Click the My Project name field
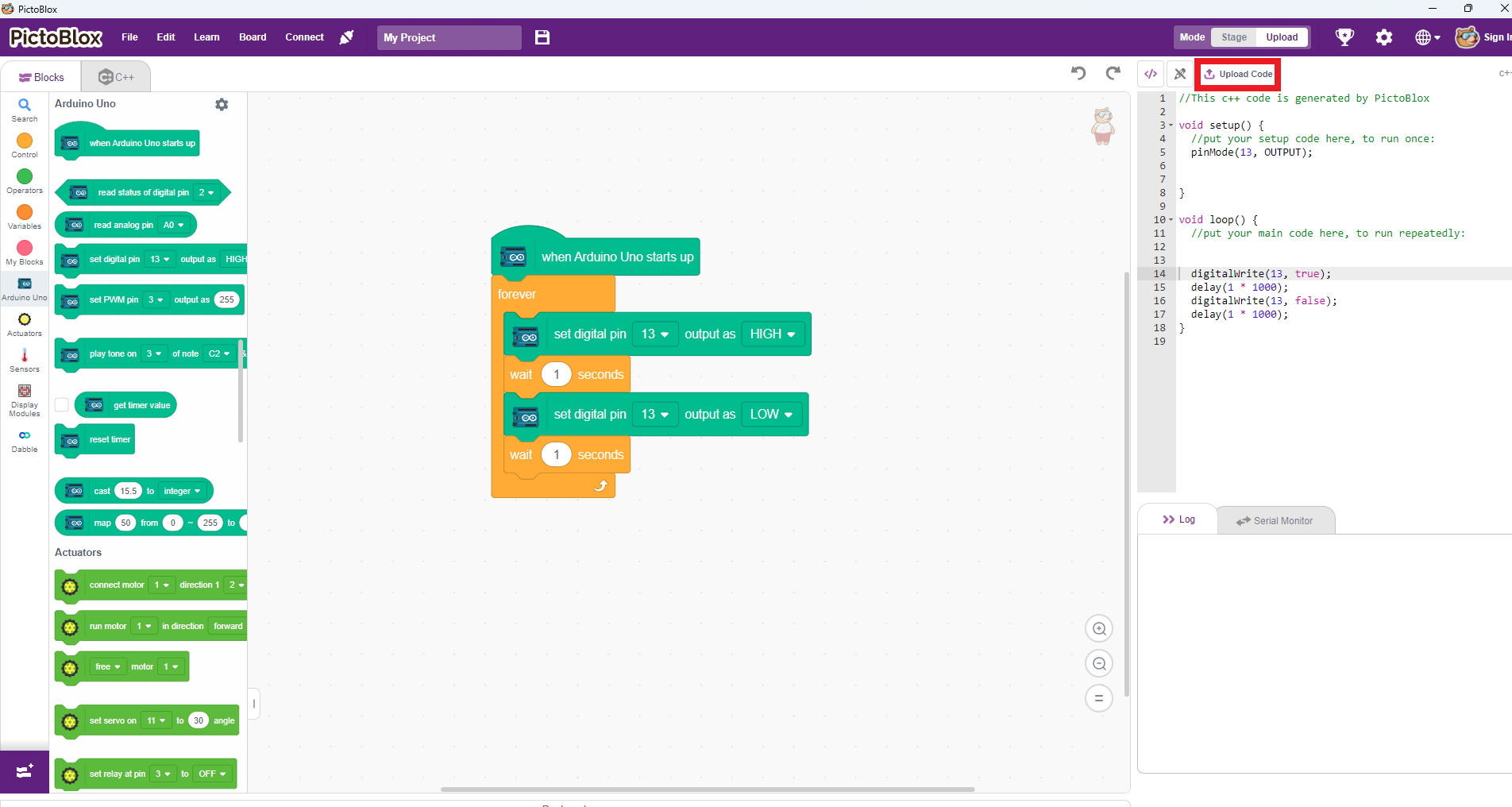The image size is (1512, 807). (x=449, y=37)
